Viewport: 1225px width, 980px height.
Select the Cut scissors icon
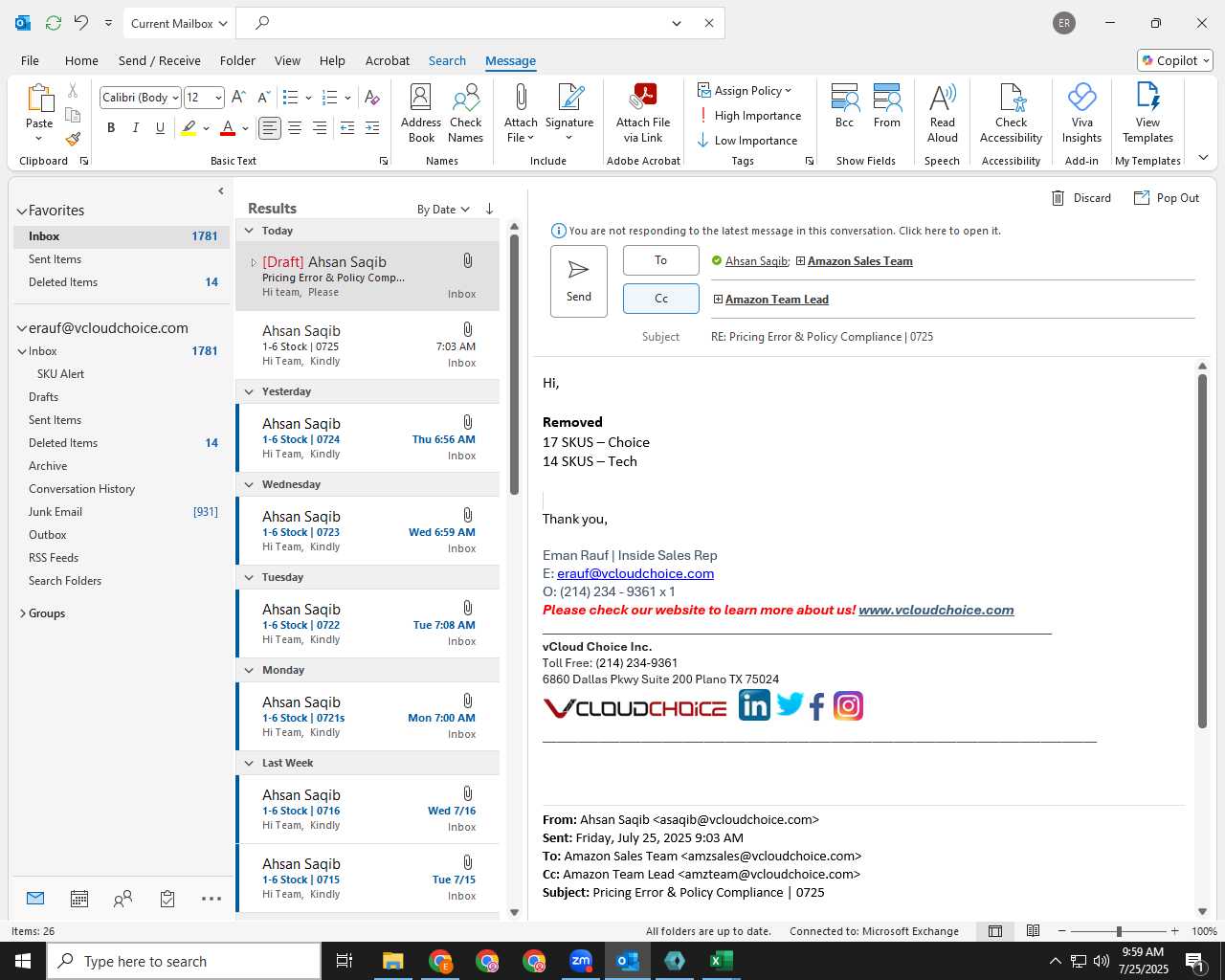[73, 91]
